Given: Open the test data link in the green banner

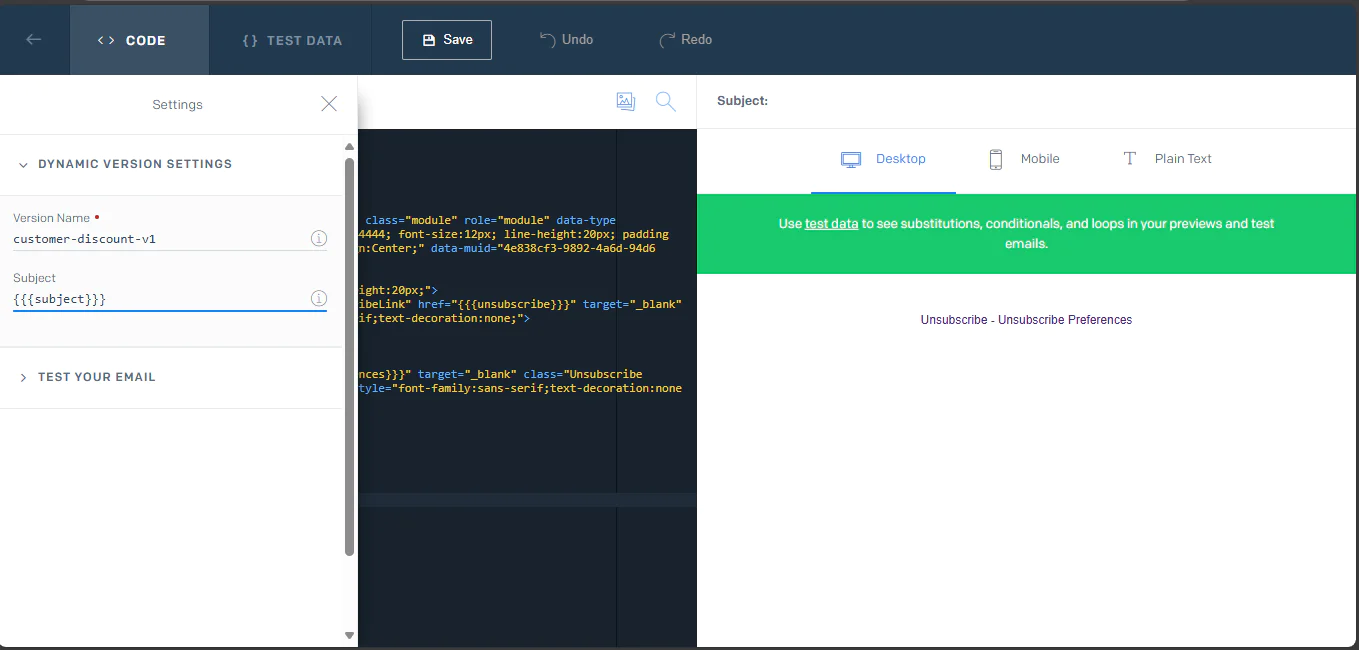Looking at the screenshot, I should (x=830, y=224).
